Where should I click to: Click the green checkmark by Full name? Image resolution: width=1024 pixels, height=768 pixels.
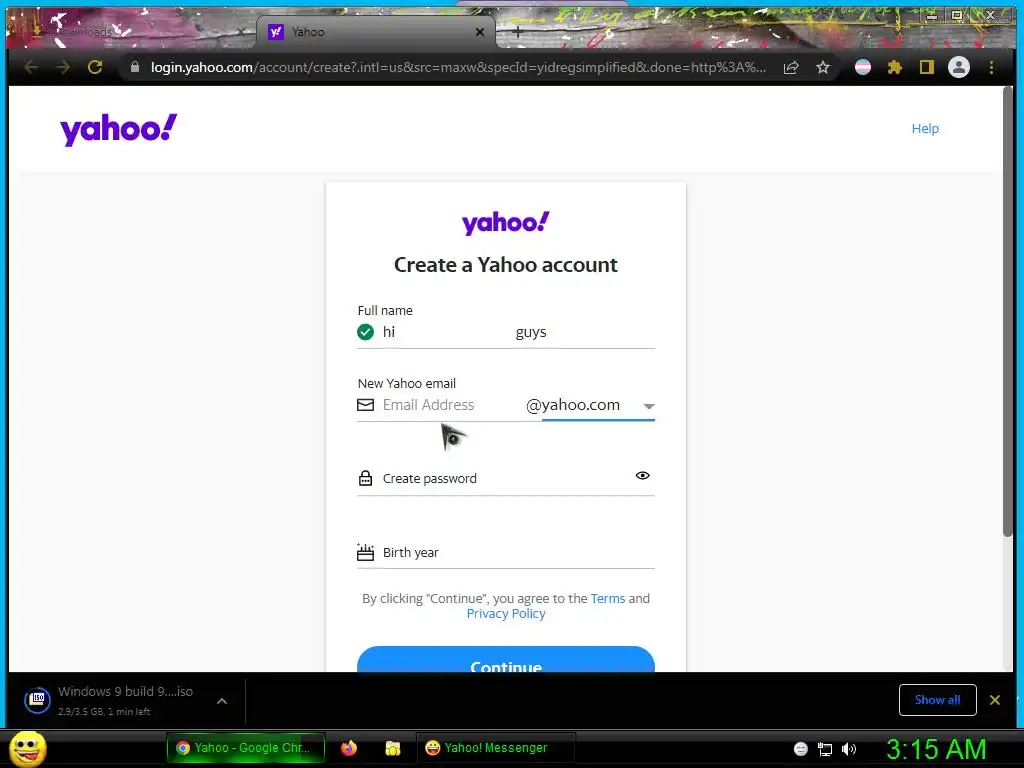click(366, 332)
